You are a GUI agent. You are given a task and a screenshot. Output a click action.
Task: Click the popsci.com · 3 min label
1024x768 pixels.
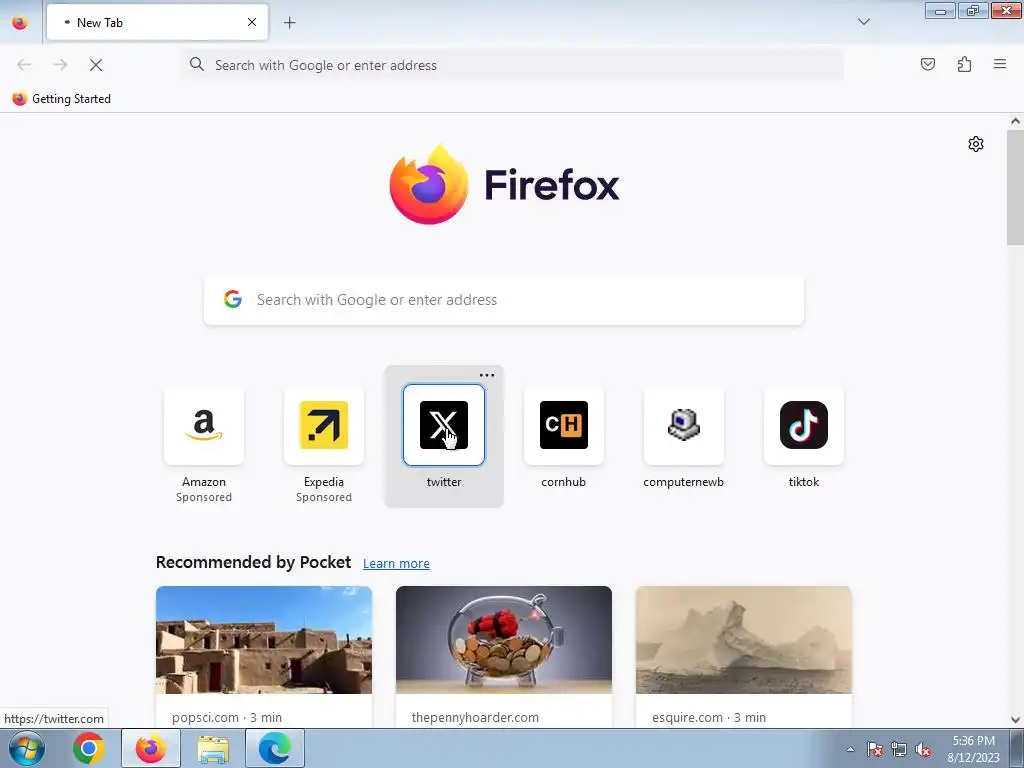coord(227,717)
